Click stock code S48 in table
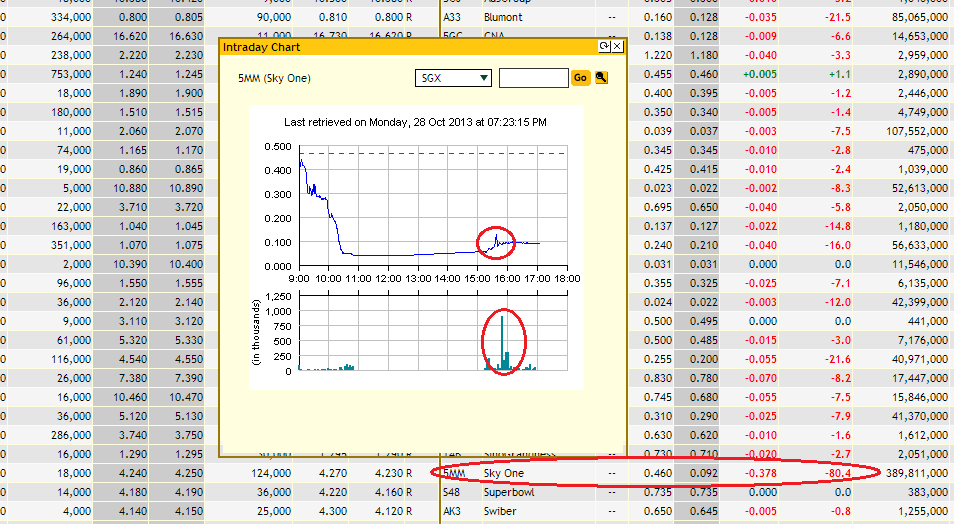 point(452,492)
